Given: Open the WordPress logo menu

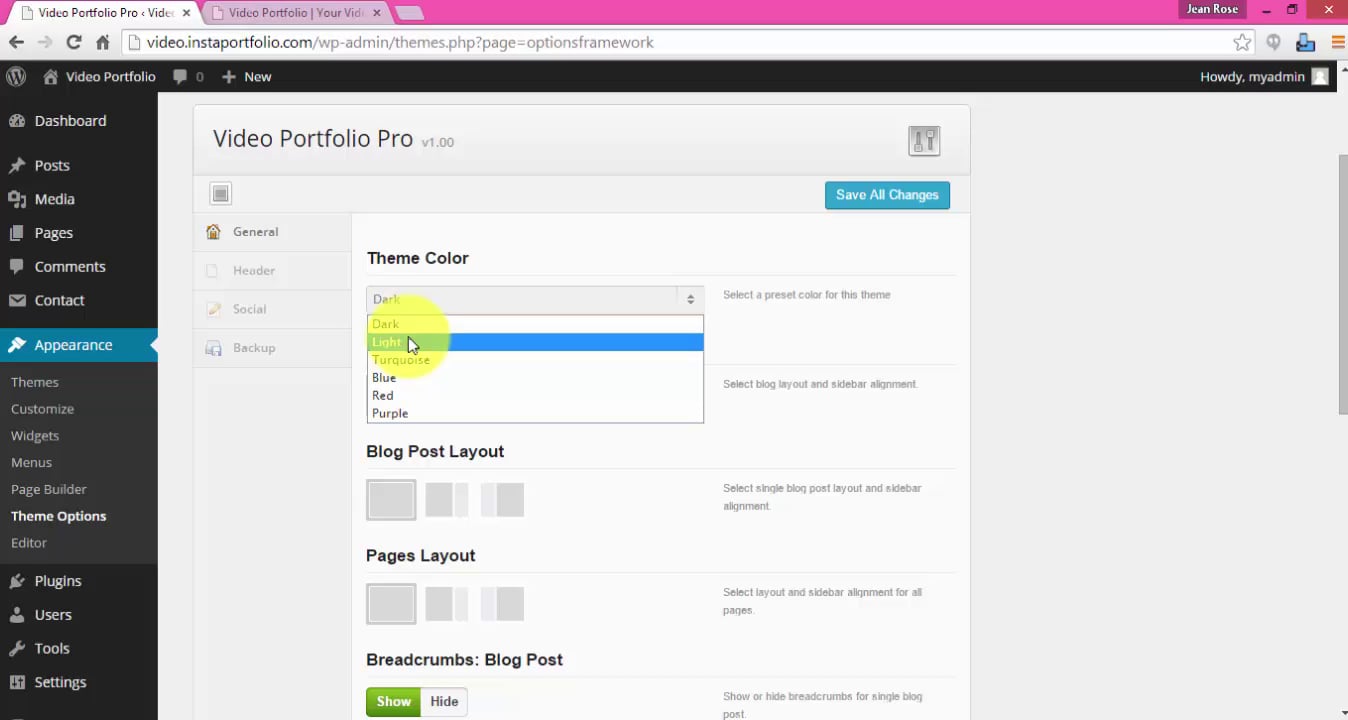Looking at the screenshot, I should coord(16,76).
